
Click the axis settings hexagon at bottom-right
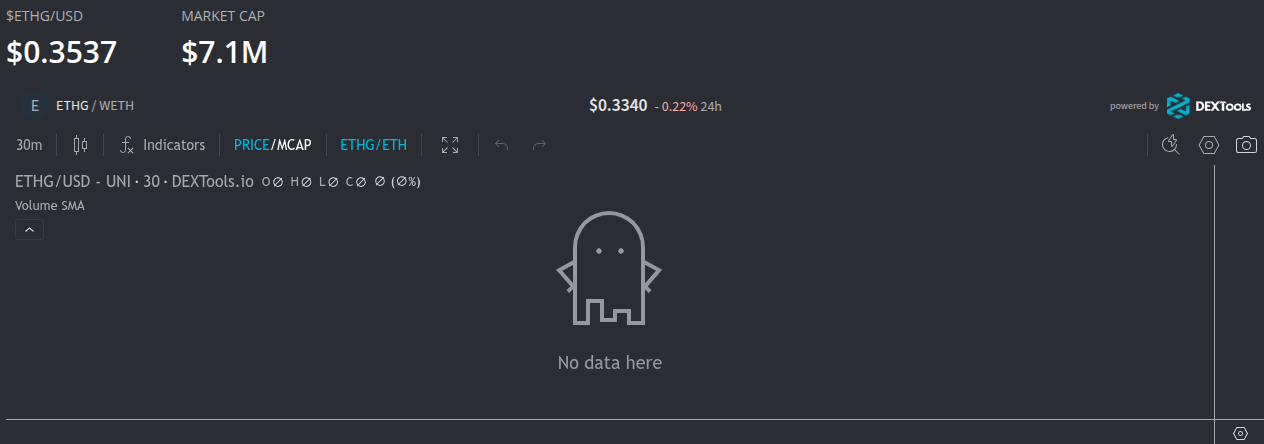1240,433
